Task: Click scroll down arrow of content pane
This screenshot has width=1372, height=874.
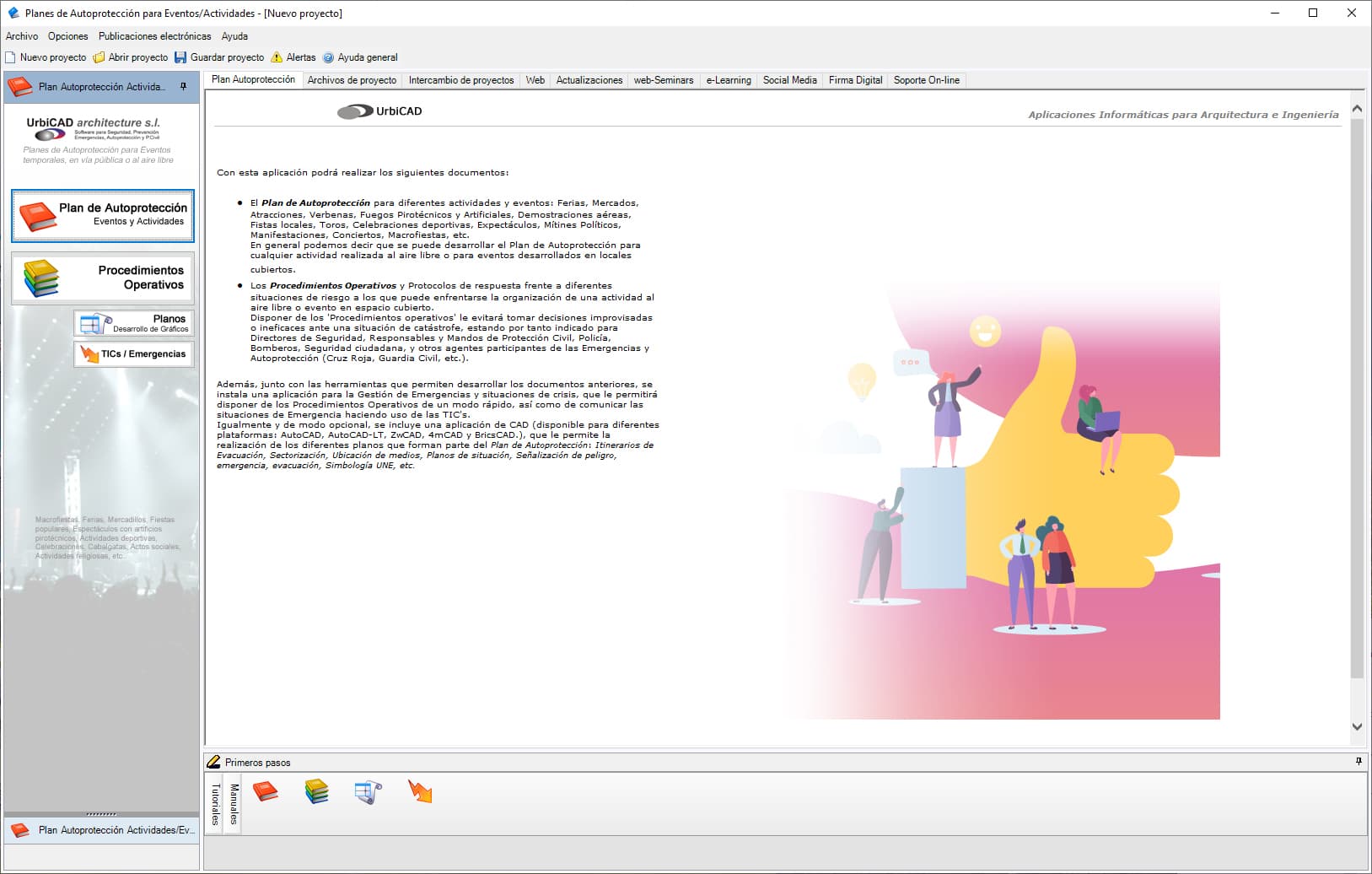Action: click(1357, 726)
